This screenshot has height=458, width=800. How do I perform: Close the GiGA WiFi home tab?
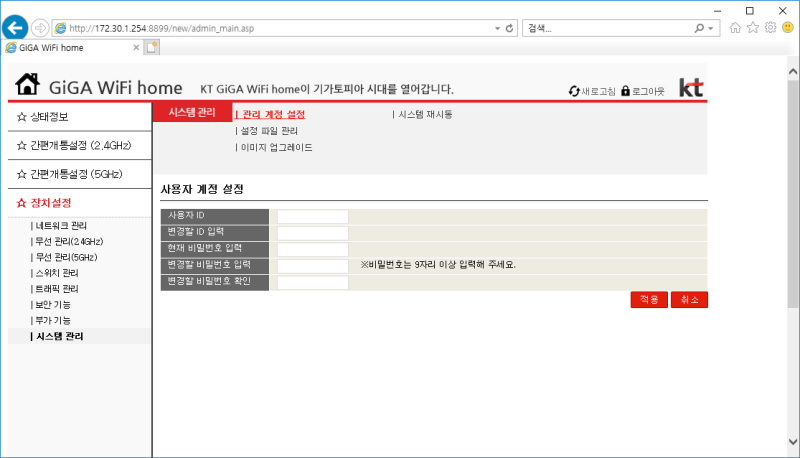(136, 47)
